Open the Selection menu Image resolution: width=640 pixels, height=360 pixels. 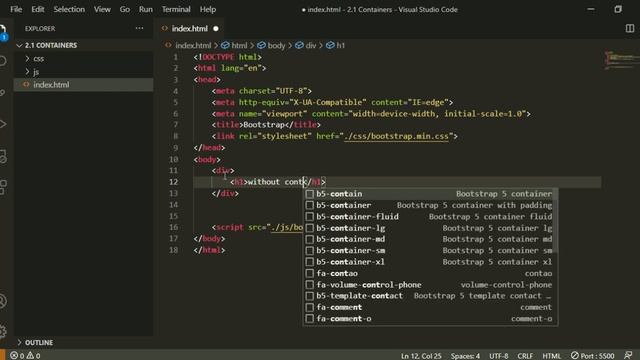(69, 9)
